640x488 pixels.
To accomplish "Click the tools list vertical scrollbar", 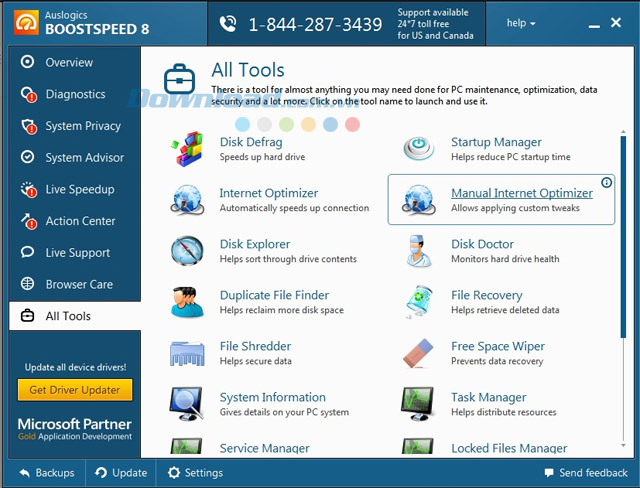I will pyautogui.click(x=623, y=237).
